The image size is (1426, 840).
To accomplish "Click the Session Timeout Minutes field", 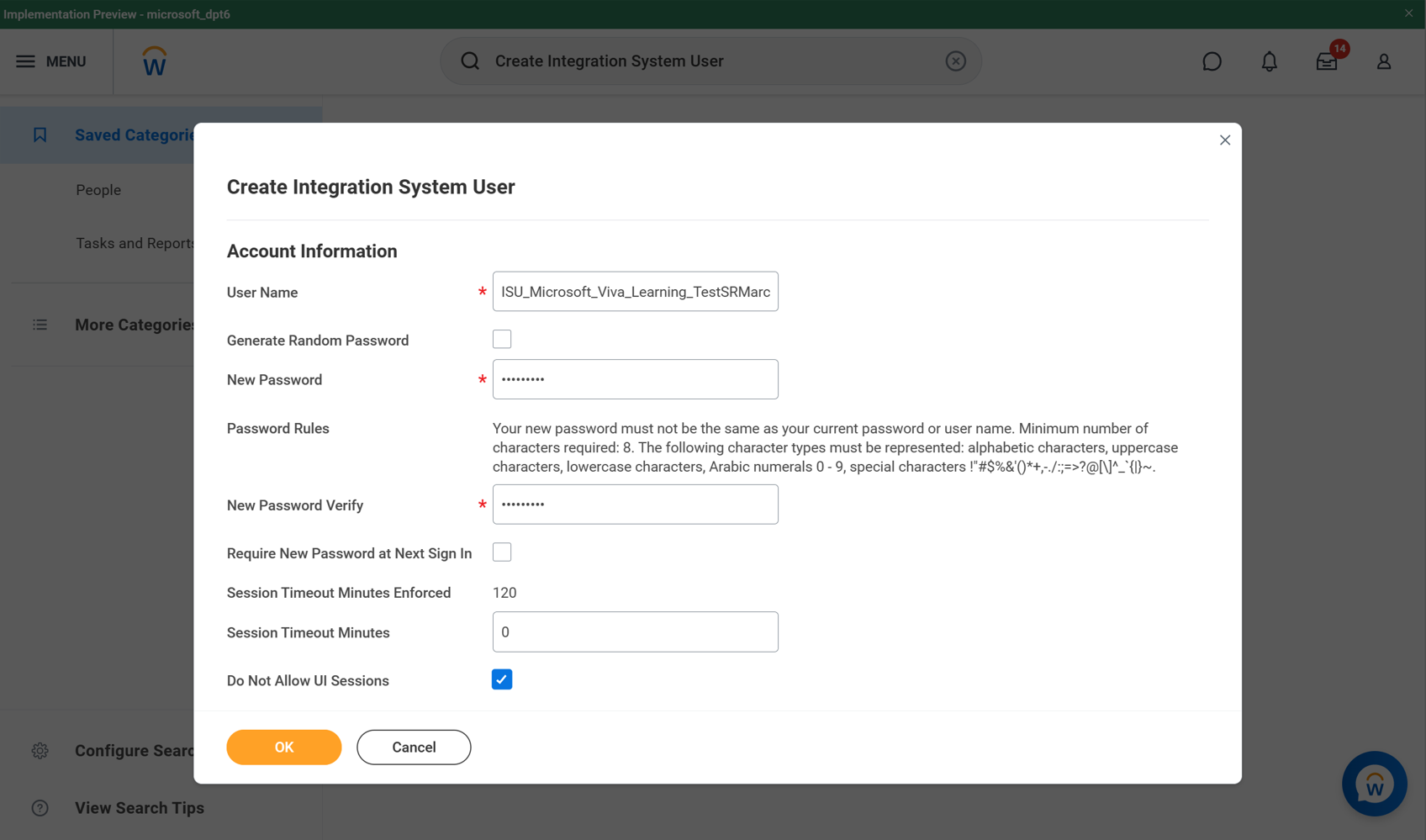I will coord(636,632).
